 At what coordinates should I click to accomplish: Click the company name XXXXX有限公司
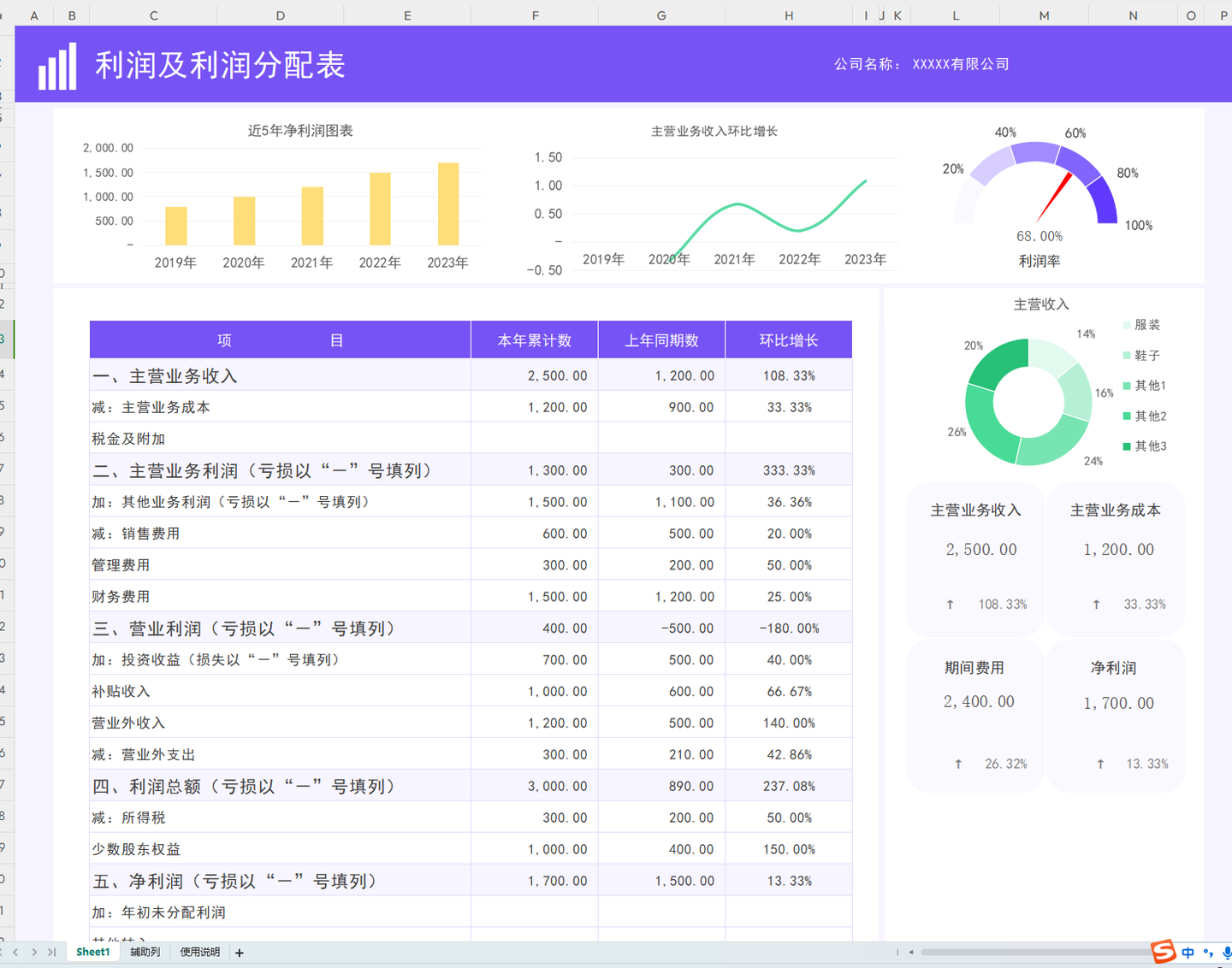point(961,64)
